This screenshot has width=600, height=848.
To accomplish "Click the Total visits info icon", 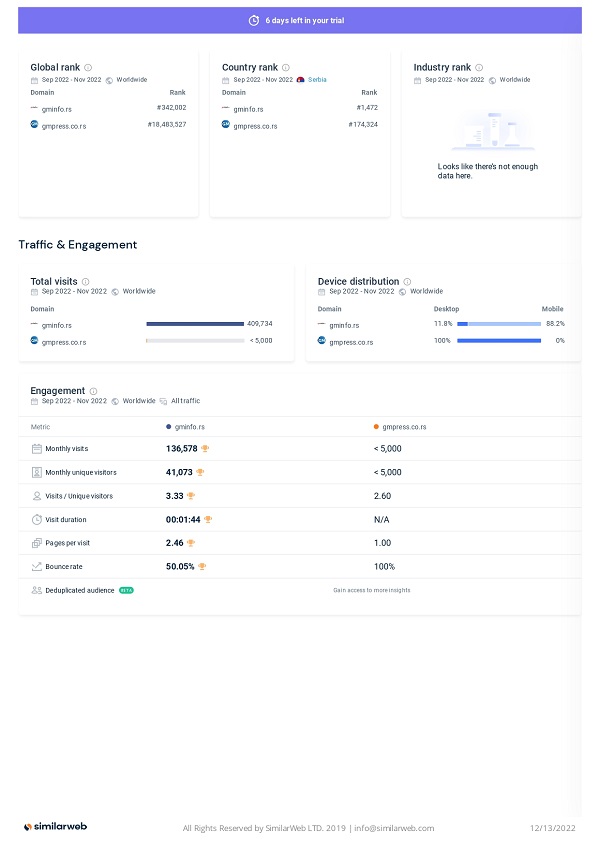I will [85, 282].
